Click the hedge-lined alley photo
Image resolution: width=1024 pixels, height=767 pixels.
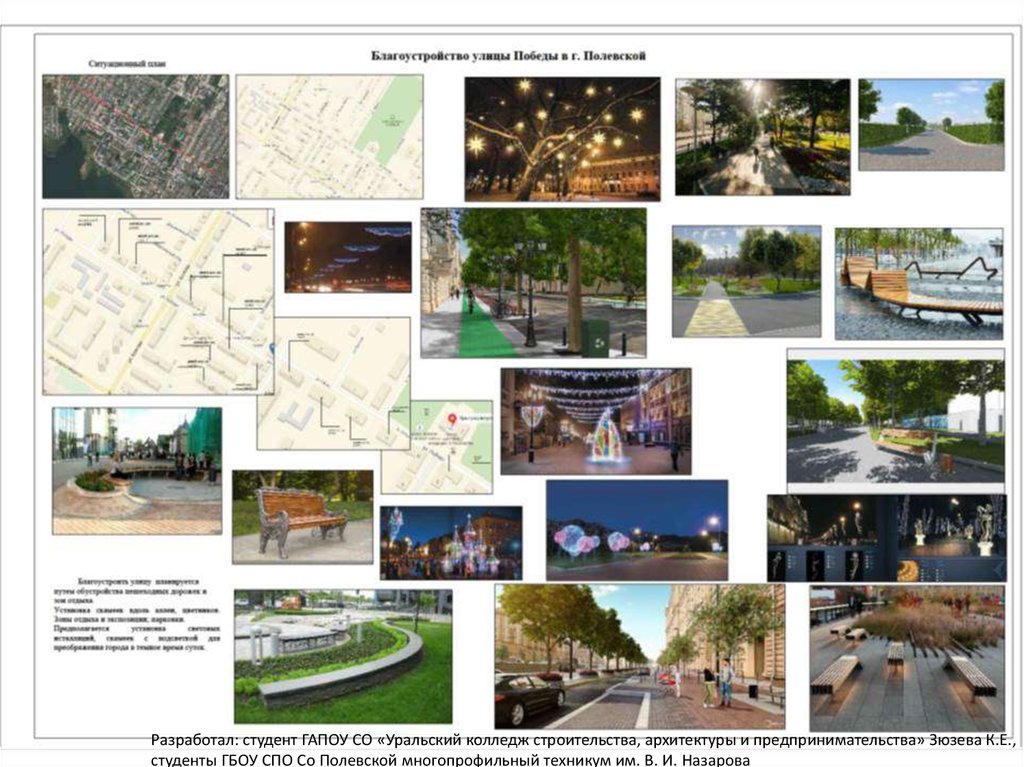(931, 125)
